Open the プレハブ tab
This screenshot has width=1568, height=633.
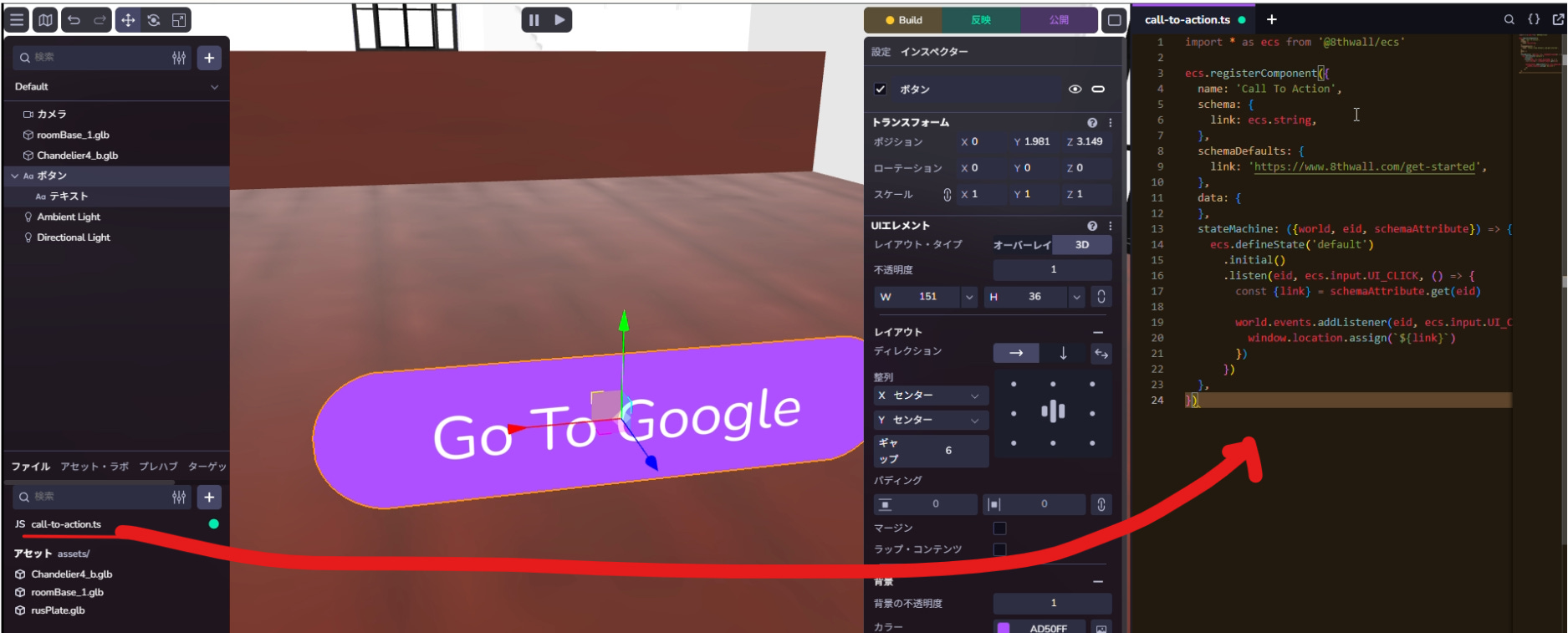point(158,467)
